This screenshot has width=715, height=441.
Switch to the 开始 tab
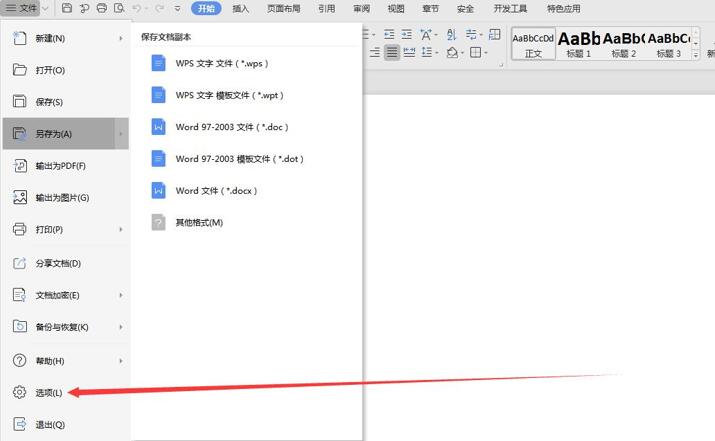pyautogui.click(x=206, y=8)
